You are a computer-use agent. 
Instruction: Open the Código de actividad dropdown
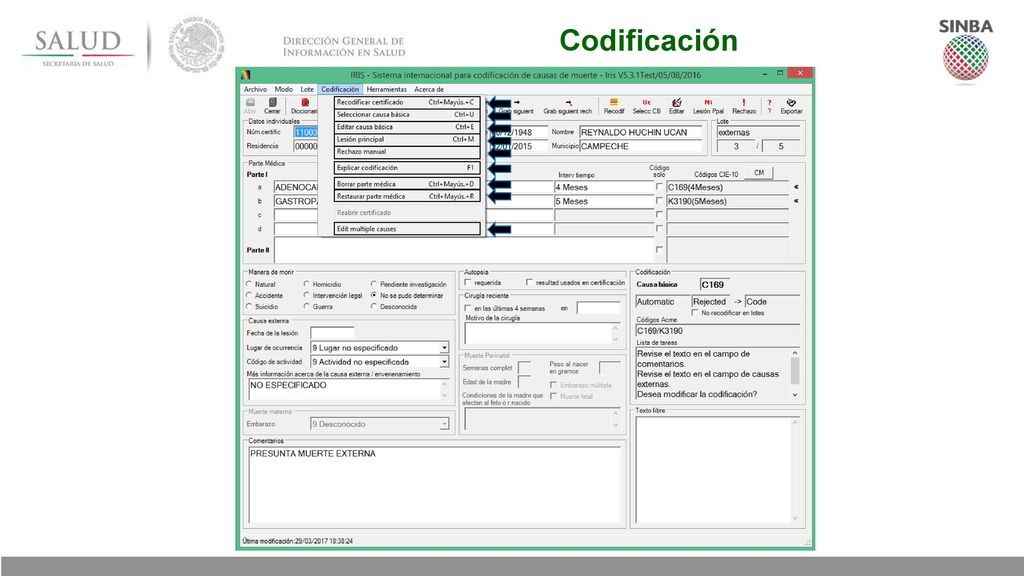(444, 362)
